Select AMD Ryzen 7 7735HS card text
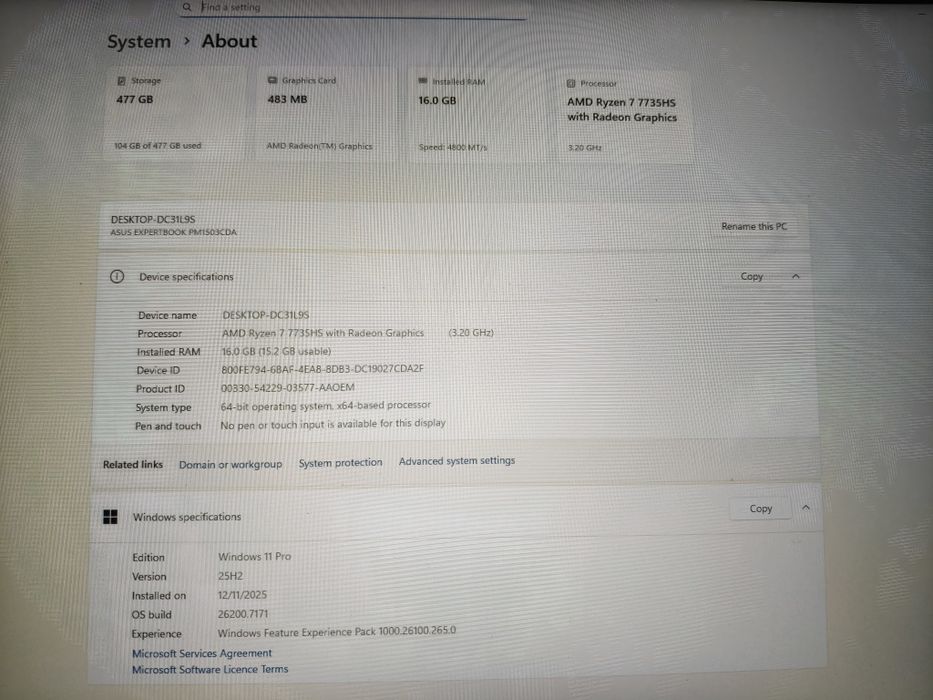 [622, 110]
